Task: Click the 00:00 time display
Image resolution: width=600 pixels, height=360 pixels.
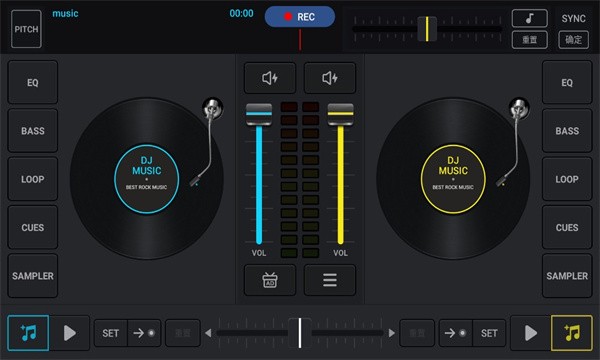Action: click(x=241, y=13)
